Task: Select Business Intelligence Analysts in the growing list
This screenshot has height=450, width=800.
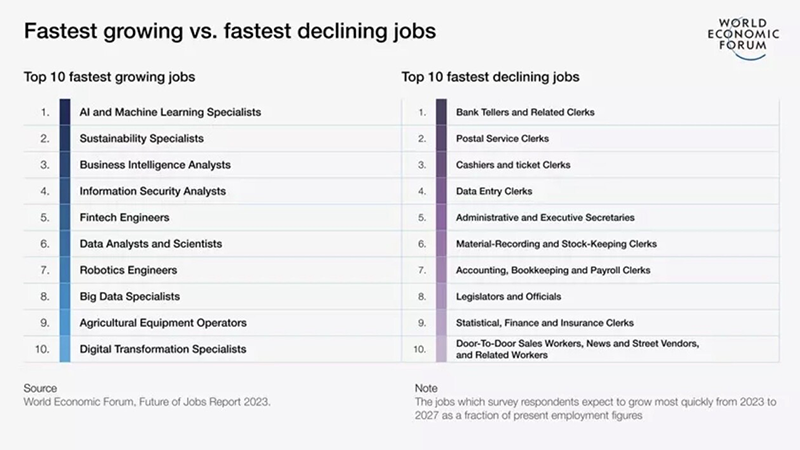Action: click(155, 165)
